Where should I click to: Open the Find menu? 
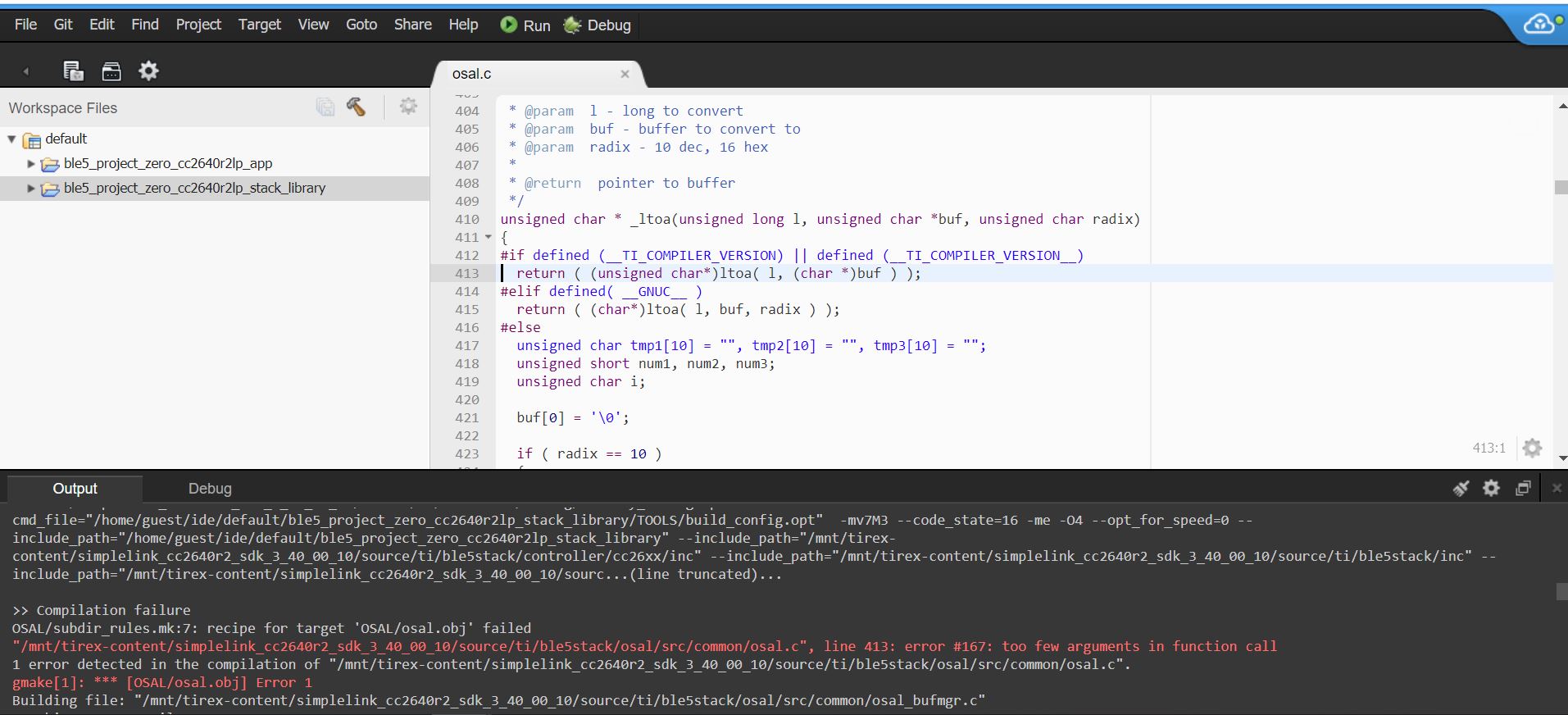pos(145,25)
